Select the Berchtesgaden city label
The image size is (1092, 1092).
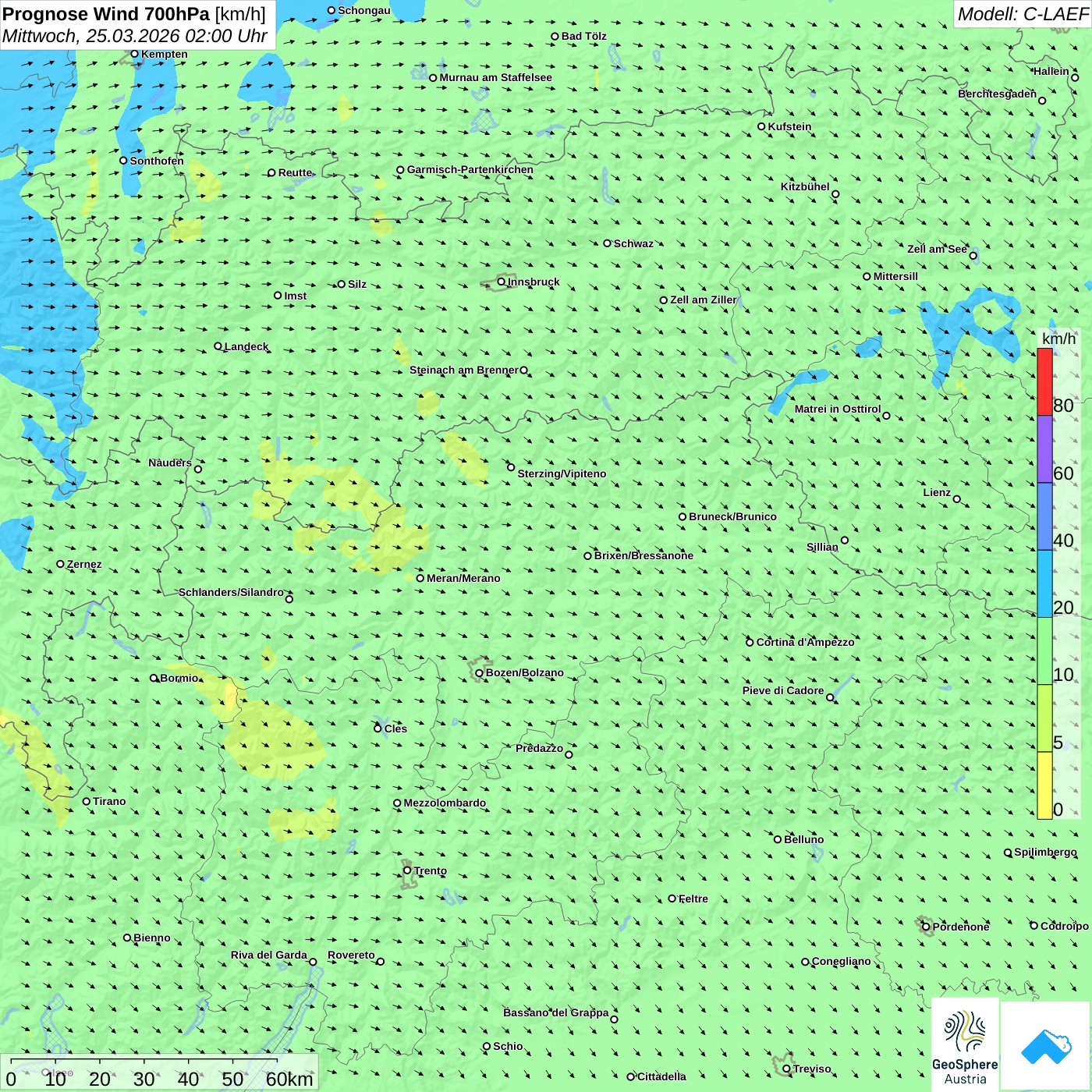[x=997, y=94]
